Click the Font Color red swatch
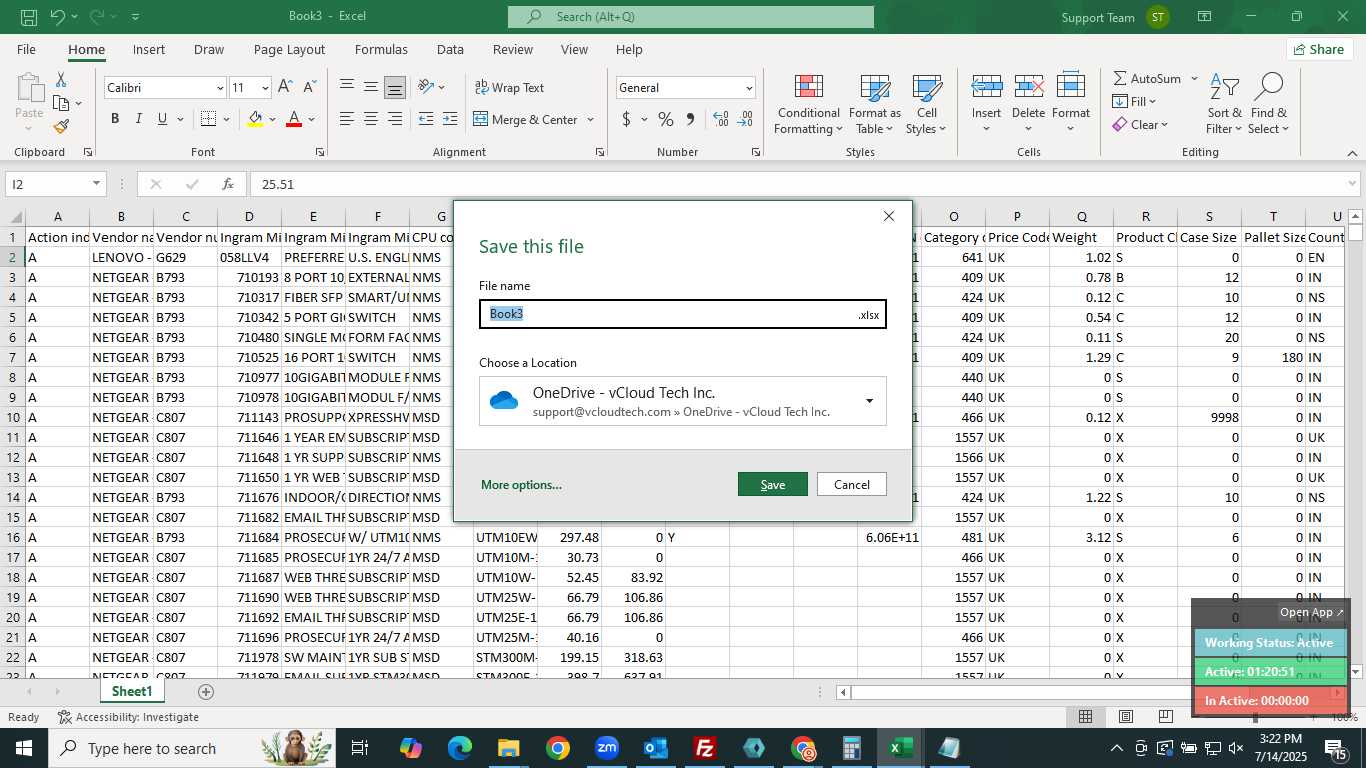Screen dimensions: 1366x768 pos(294,120)
